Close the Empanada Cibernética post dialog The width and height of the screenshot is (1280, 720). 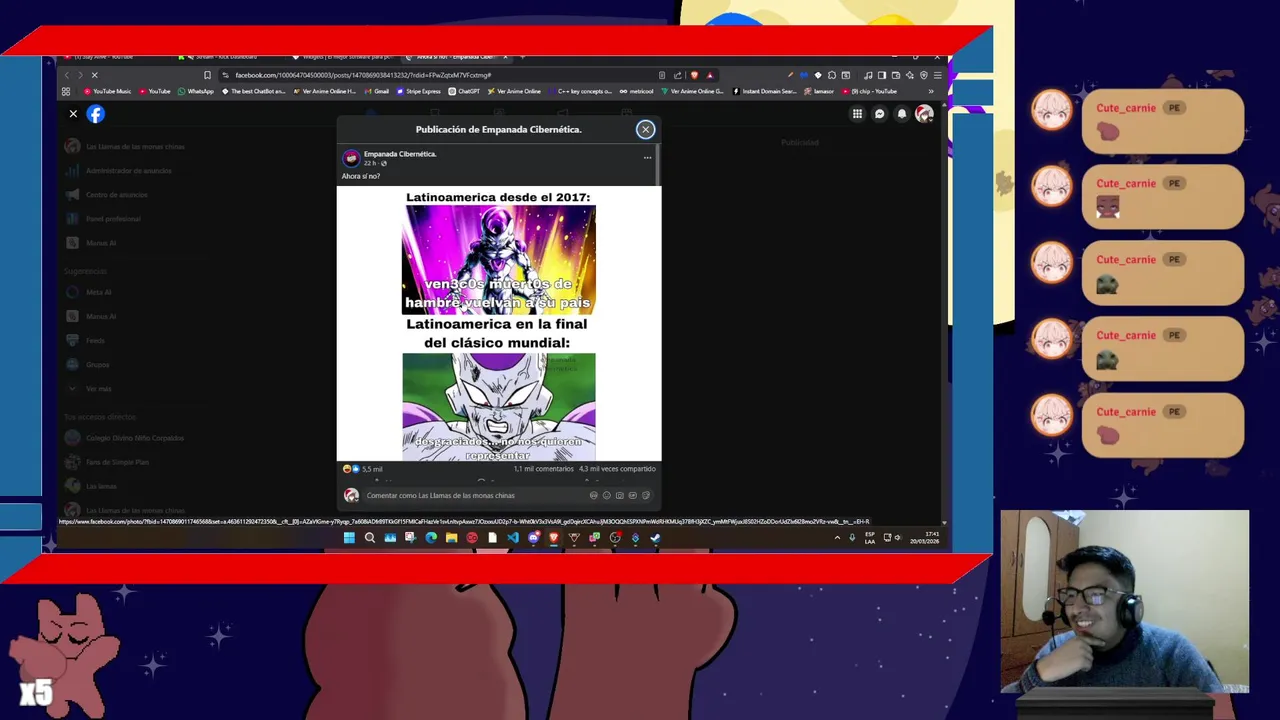(645, 129)
